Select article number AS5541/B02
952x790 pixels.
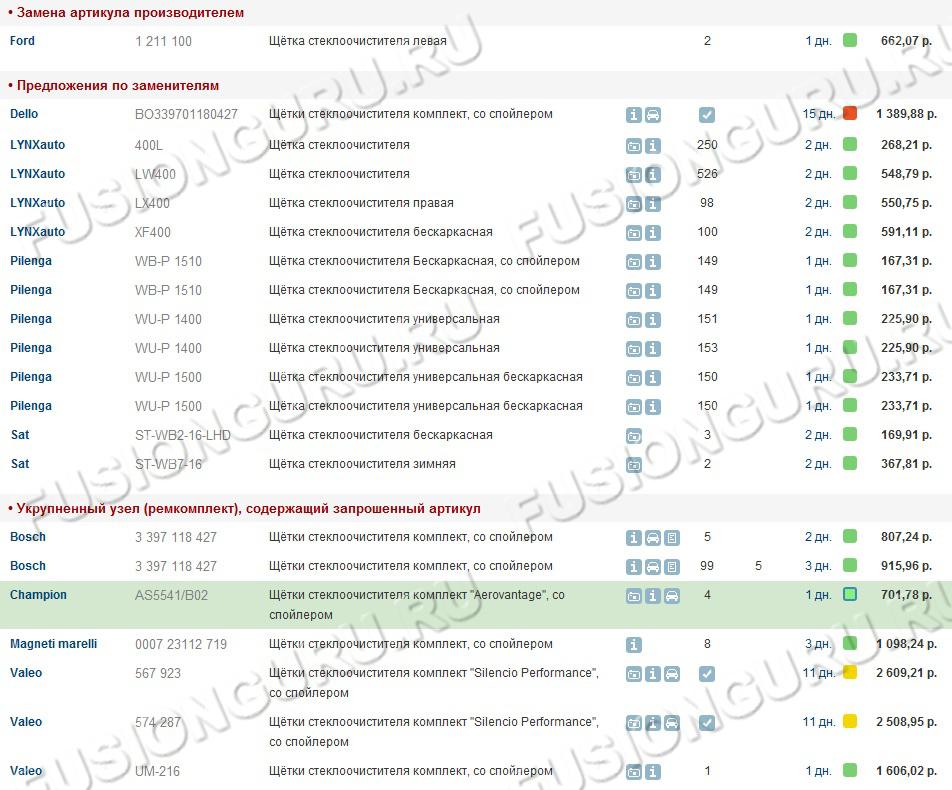pos(171,595)
